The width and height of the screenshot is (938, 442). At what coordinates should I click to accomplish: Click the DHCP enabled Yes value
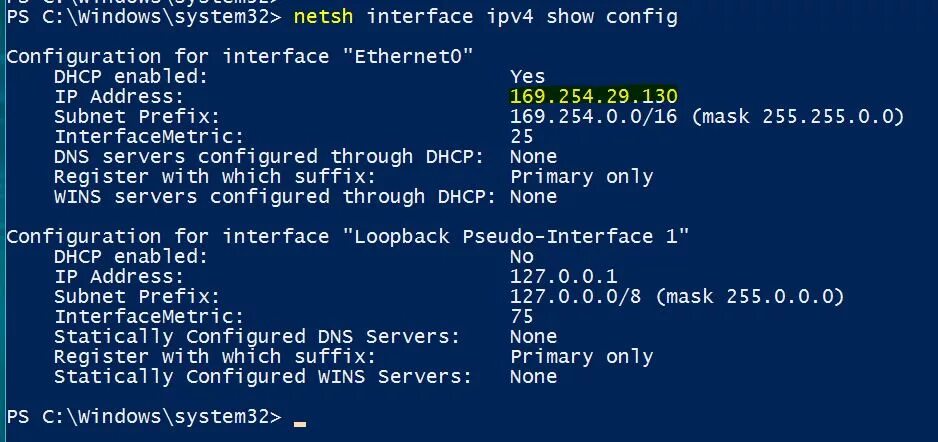pos(528,77)
